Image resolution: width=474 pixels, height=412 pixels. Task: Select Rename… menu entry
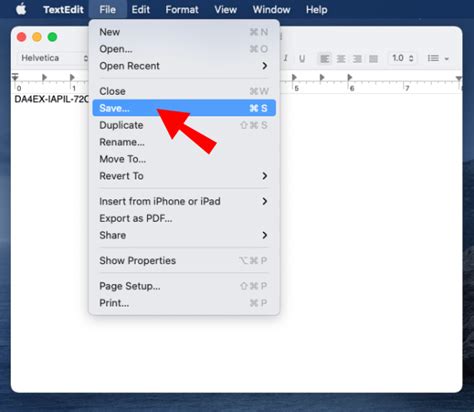[x=184, y=142]
